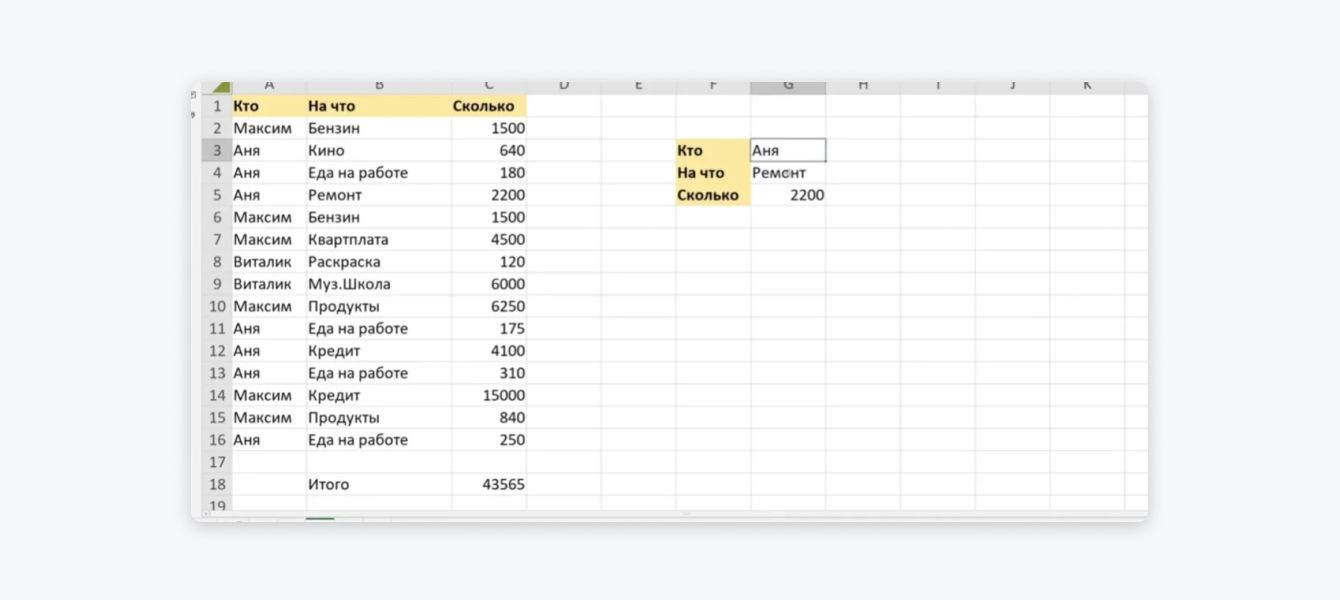Click the 'Сколько' header cell in column C

(x=488, y=105)
